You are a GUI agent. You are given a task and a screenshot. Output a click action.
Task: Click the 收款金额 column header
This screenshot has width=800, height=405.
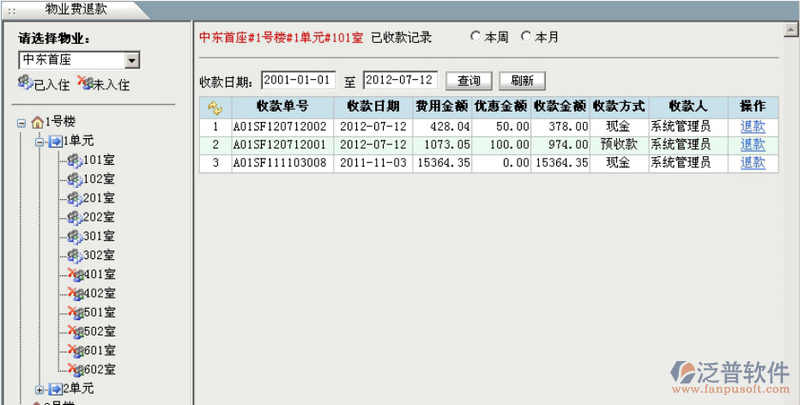point(560,107)
